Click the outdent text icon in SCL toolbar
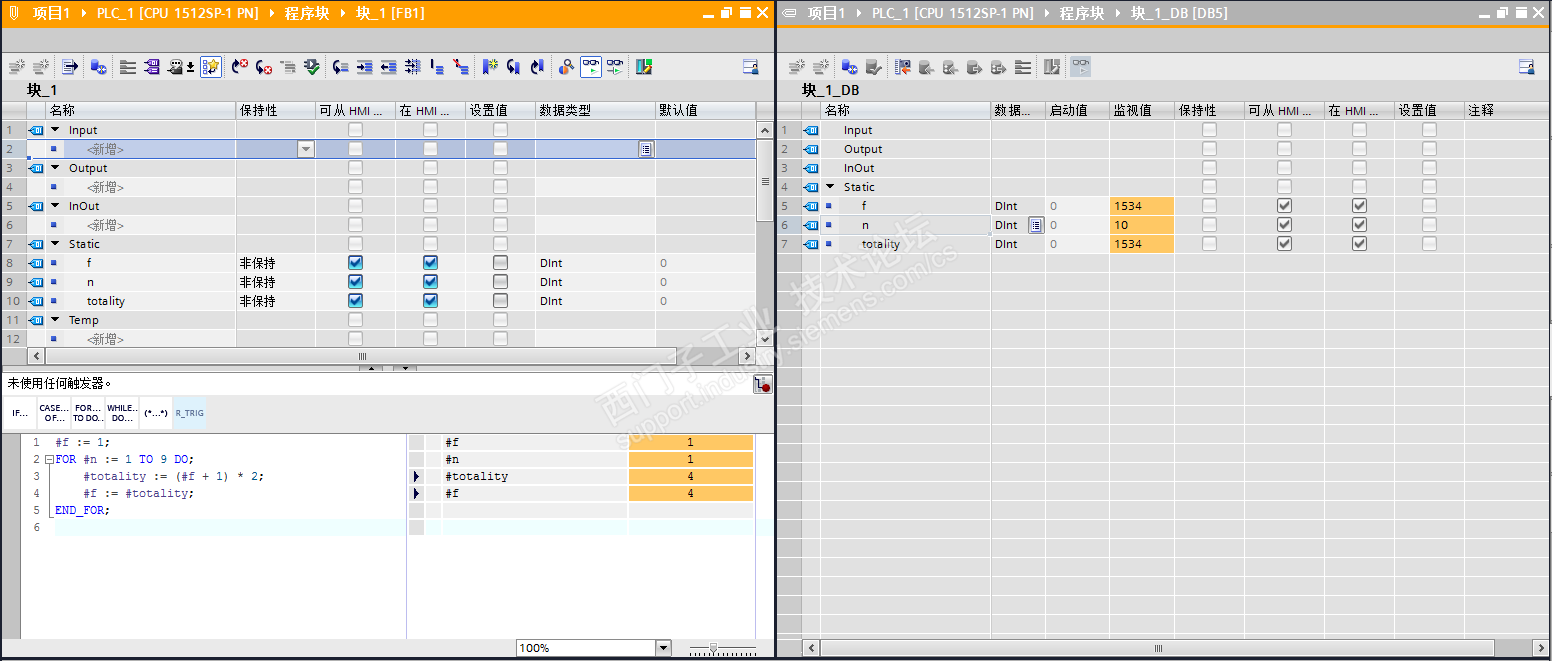 pyautogui.click(x=389, y=67)
